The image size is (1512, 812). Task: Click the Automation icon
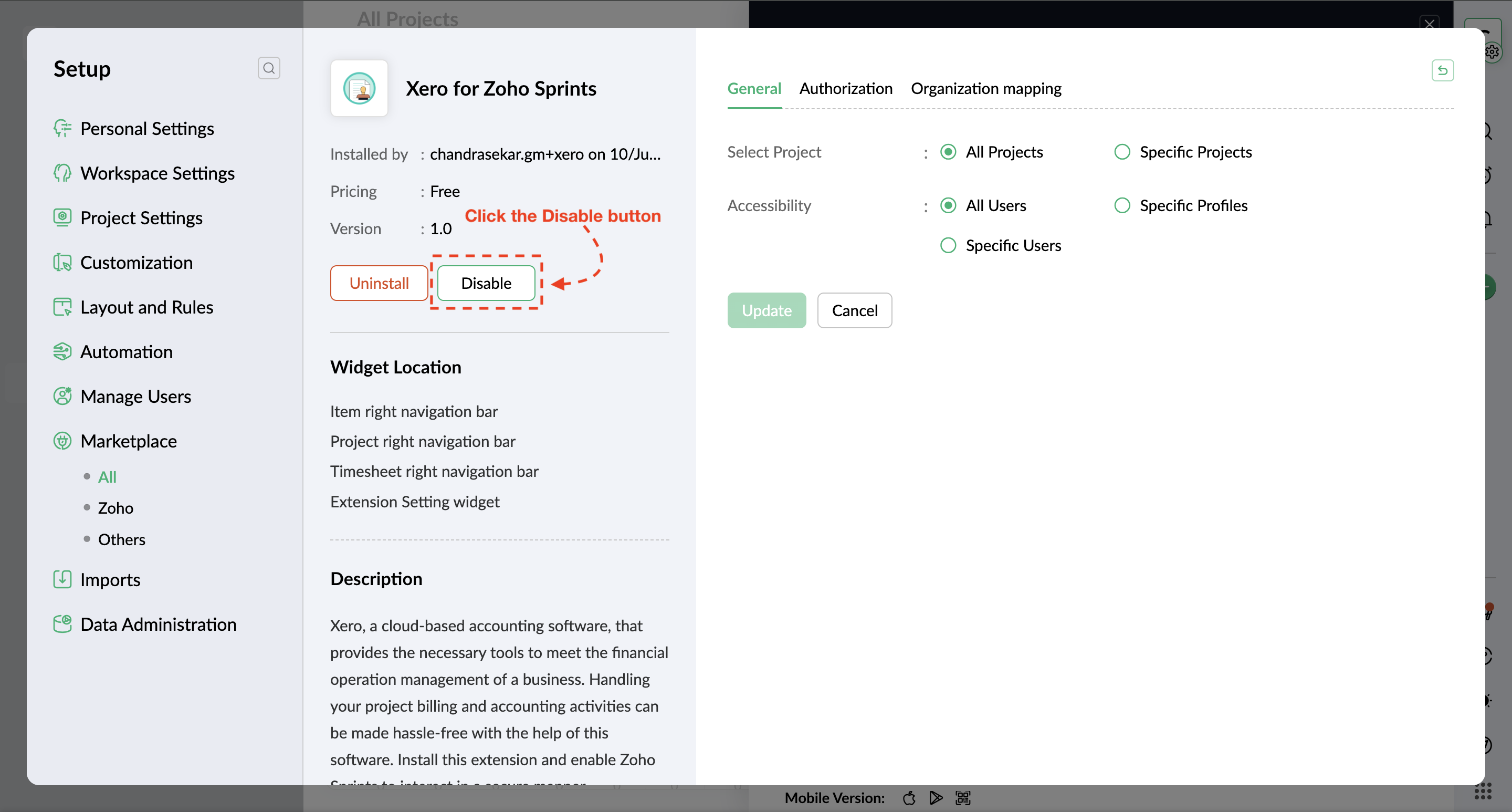62,351
